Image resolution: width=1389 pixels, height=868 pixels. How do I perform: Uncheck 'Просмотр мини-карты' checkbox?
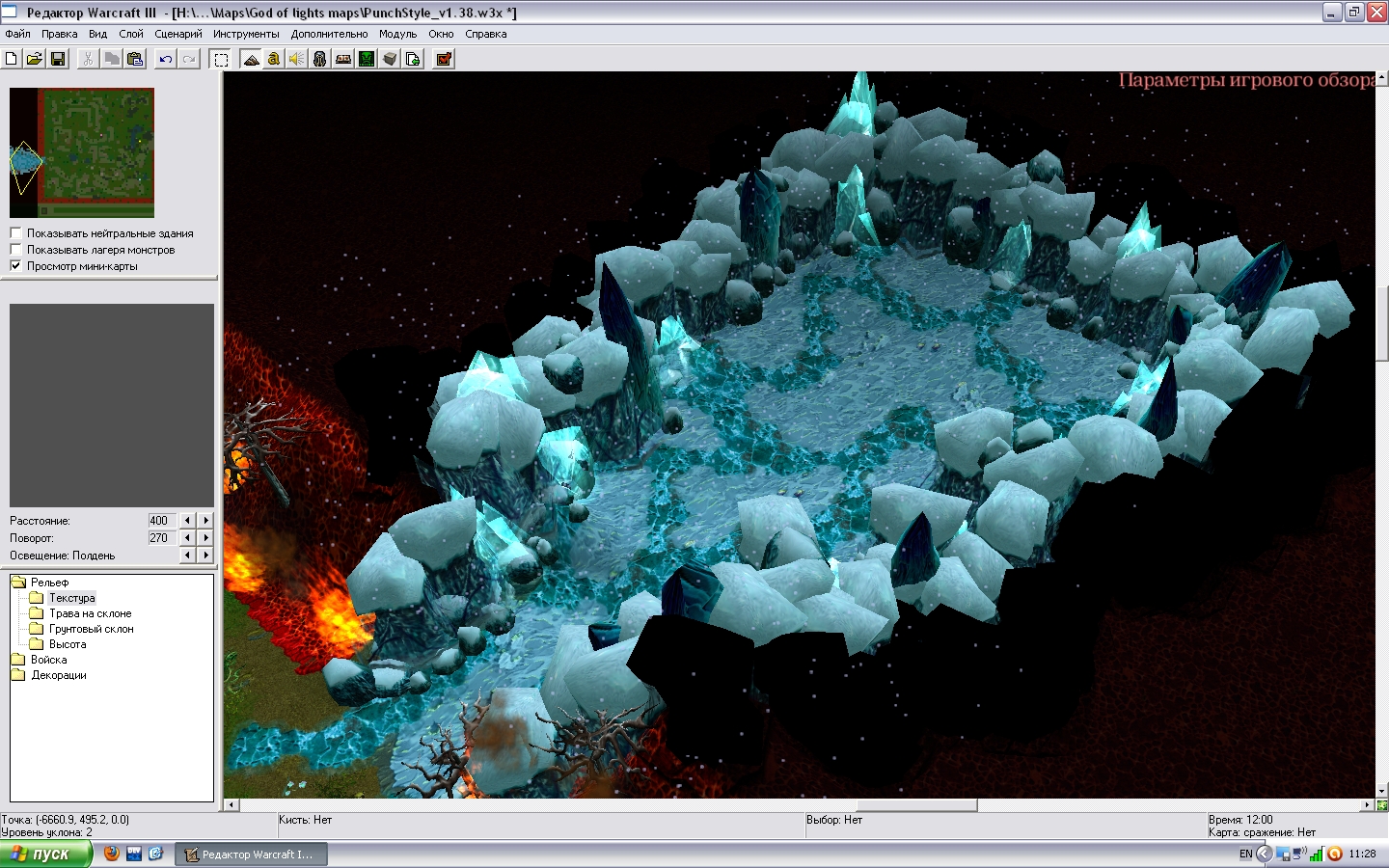[15, 266]
